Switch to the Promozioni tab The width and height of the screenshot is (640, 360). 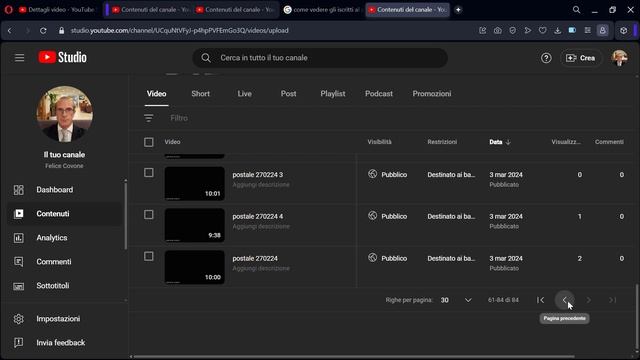(x=432, y=94)
